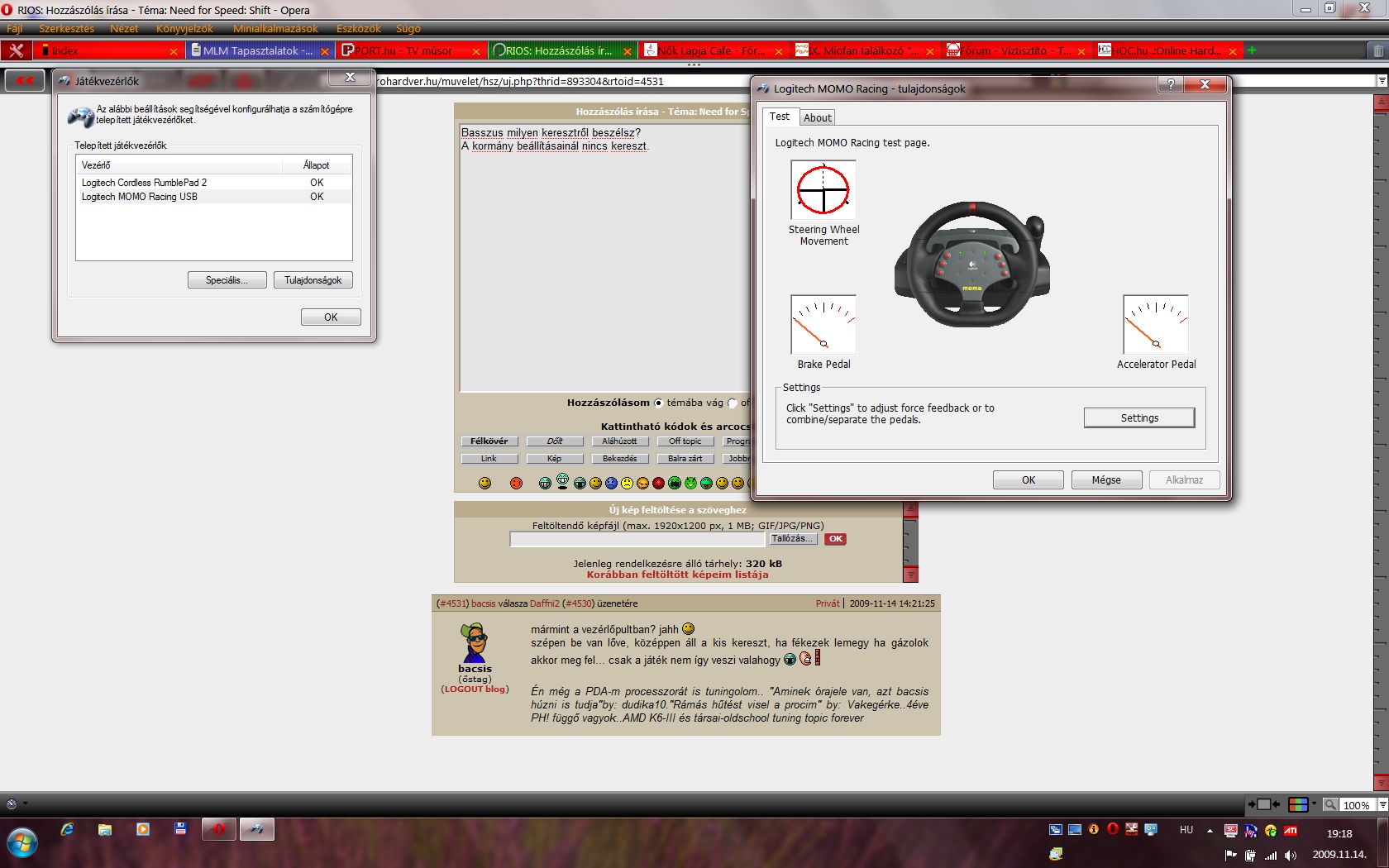Show hidden tray icons arrow
Image resolution: width=1389 pixels, height=868 pixels.
(x=1210, y=830)
